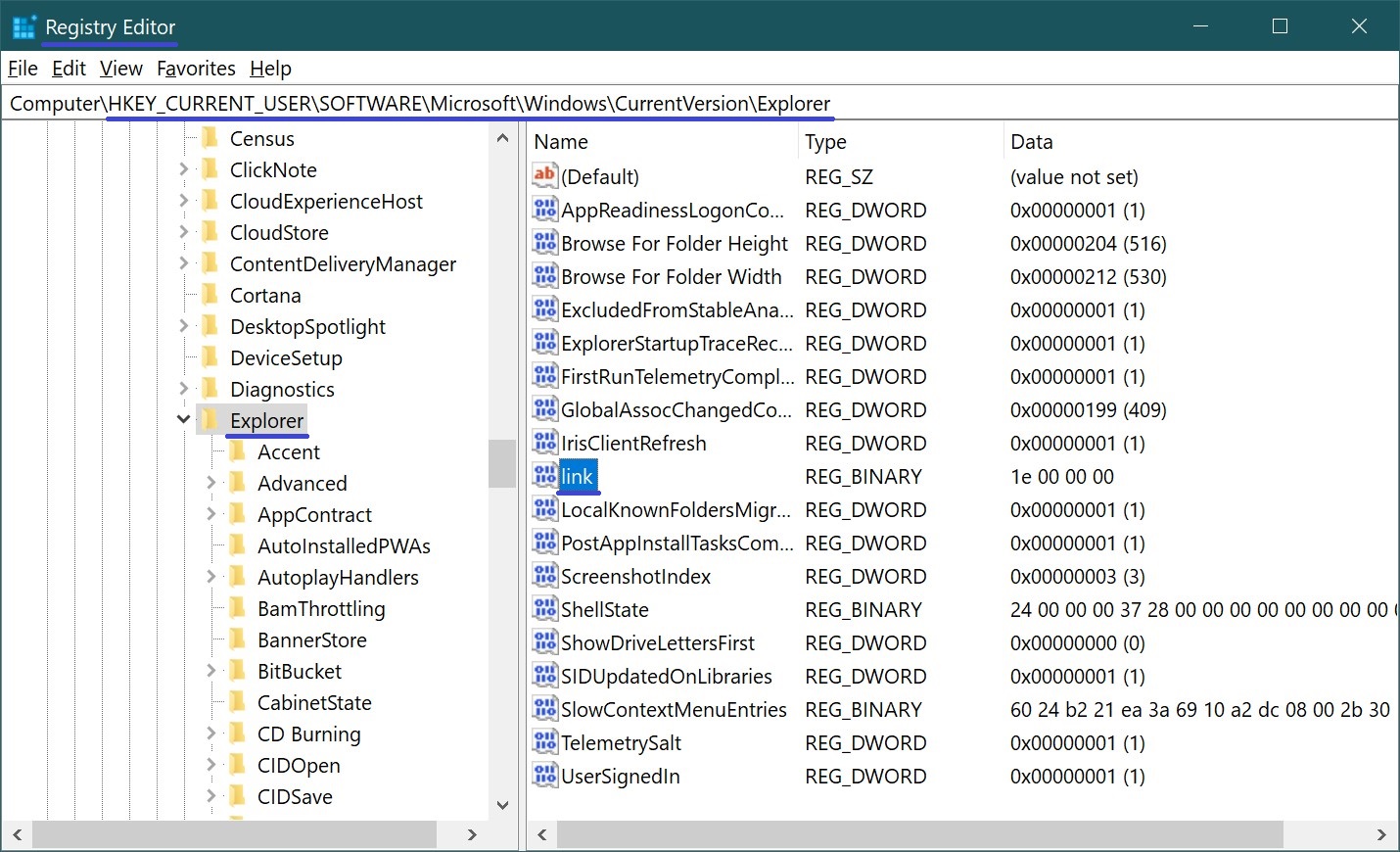
Task: Click the ShellState binary value icon
Action: [544, 609]
